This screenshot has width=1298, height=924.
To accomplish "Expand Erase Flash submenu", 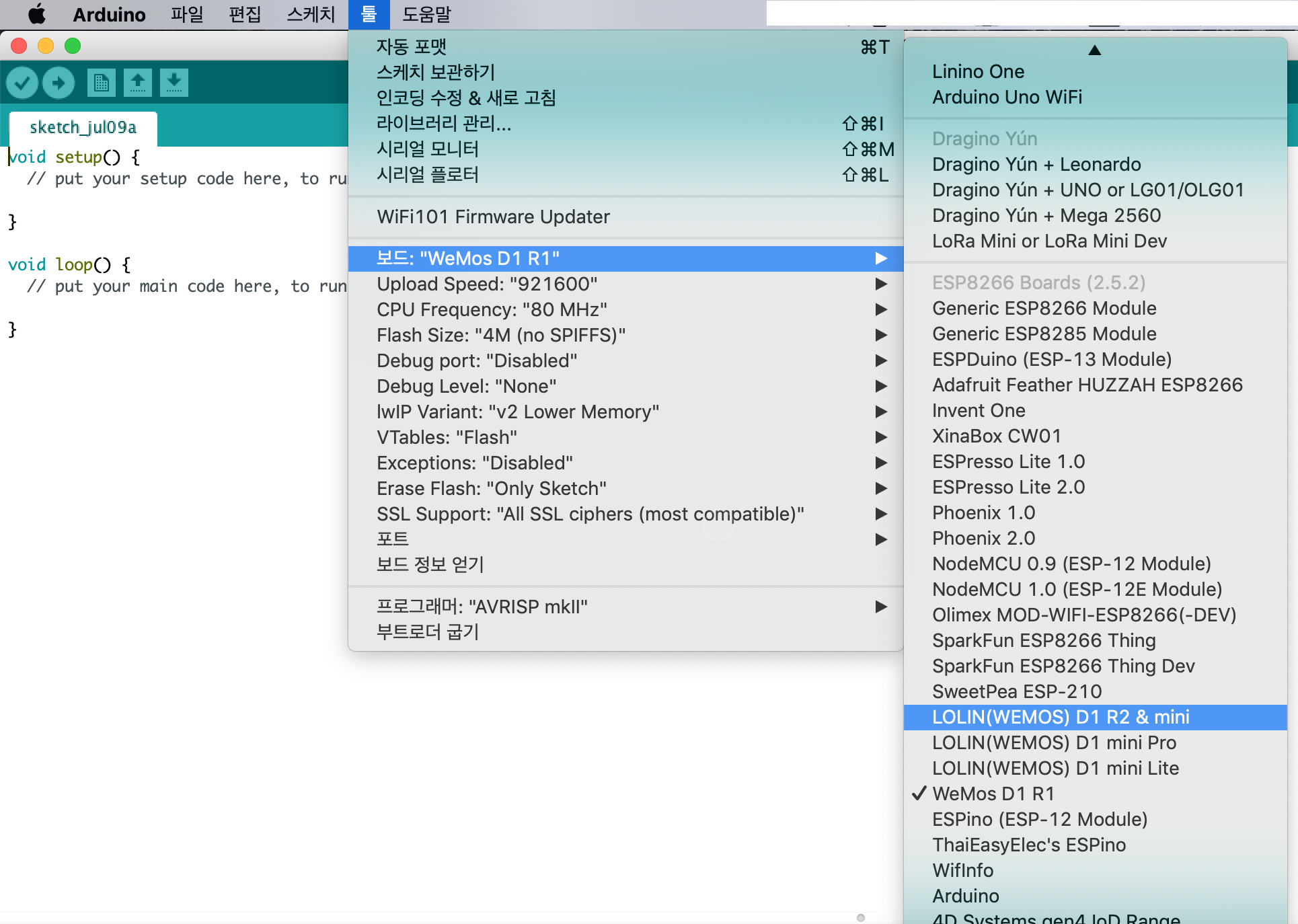I will tap(625, 488).
